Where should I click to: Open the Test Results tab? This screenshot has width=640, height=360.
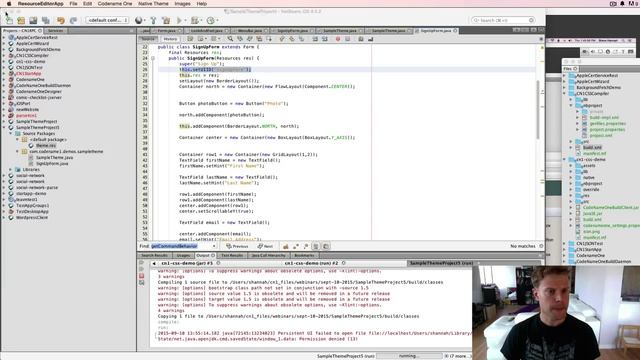232,255
